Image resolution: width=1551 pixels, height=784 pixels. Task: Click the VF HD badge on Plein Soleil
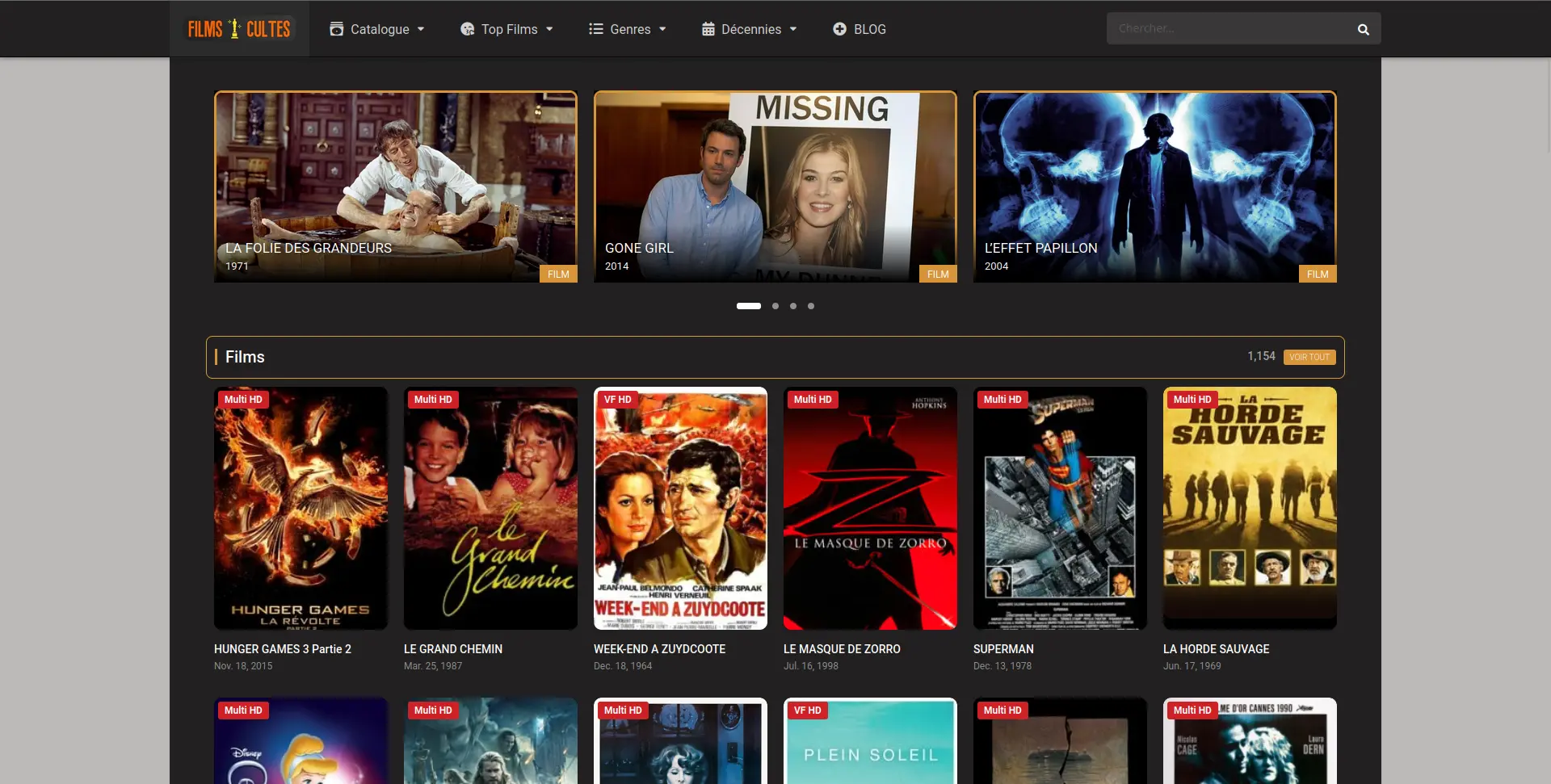click(x=808, y=711)
